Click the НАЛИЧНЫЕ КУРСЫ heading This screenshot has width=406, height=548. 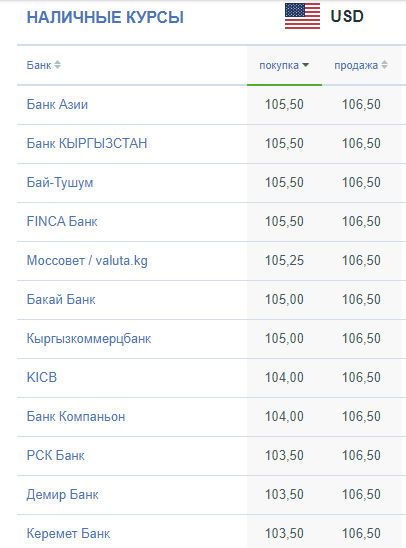pyautogui.click(x=105, y=17)
